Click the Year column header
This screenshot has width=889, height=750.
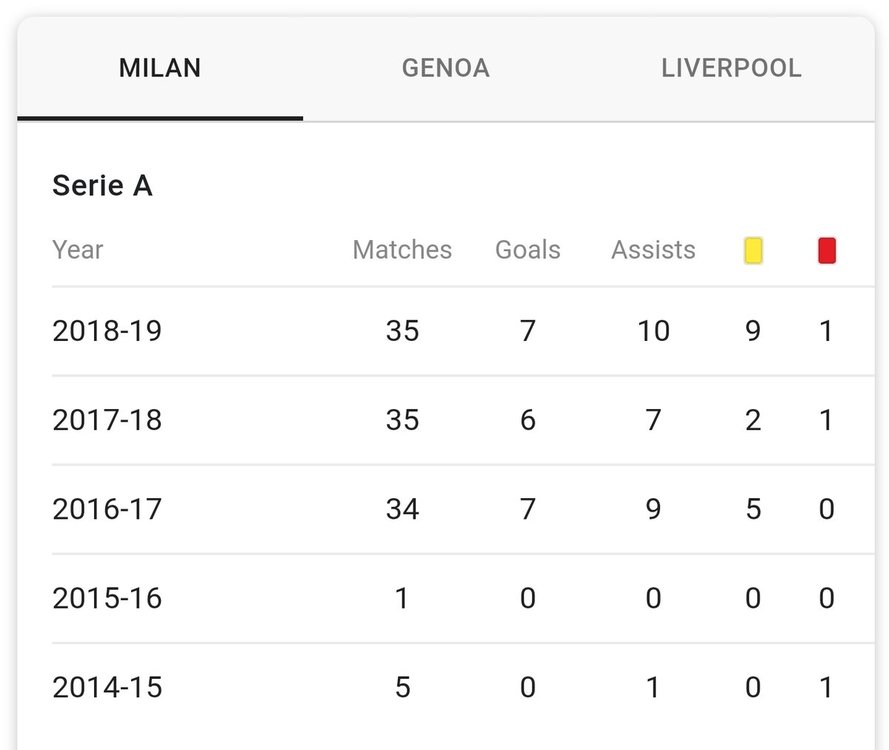78,250
